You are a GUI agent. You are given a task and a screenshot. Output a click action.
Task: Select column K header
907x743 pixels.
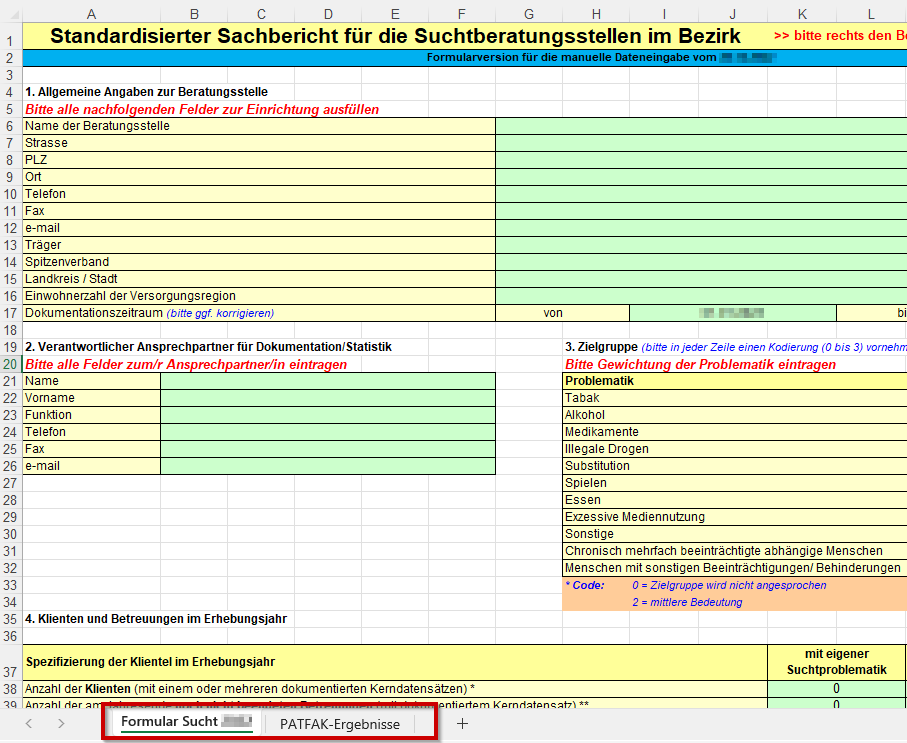click(802, 14)
